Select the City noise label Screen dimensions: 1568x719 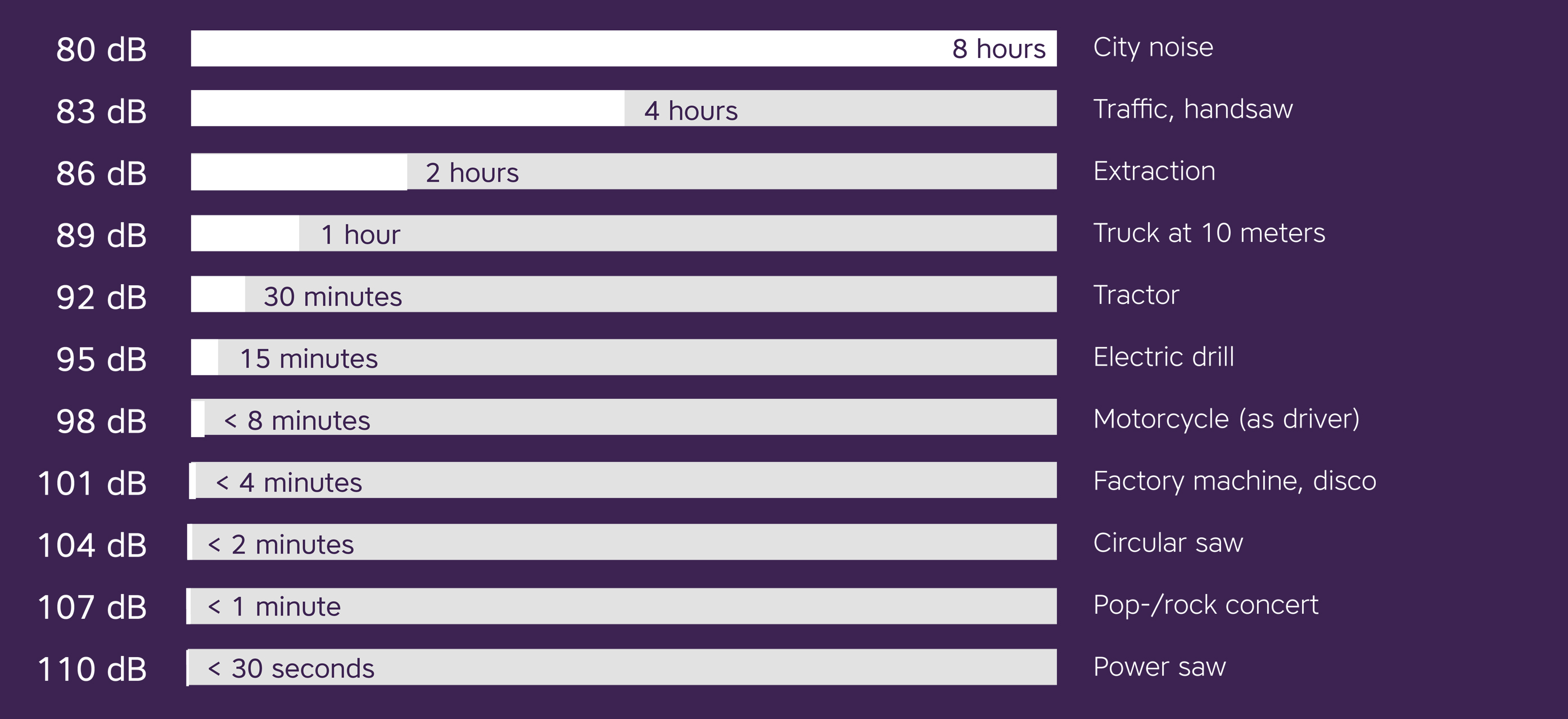(1153, 47)
